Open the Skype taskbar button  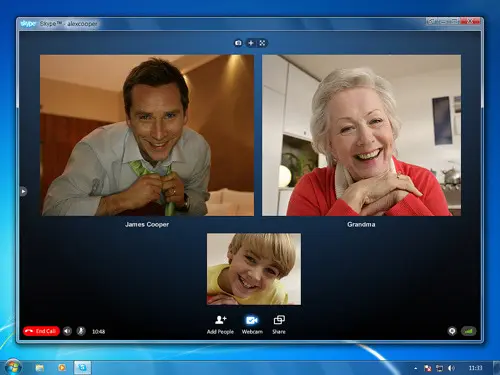pos(82,368)
